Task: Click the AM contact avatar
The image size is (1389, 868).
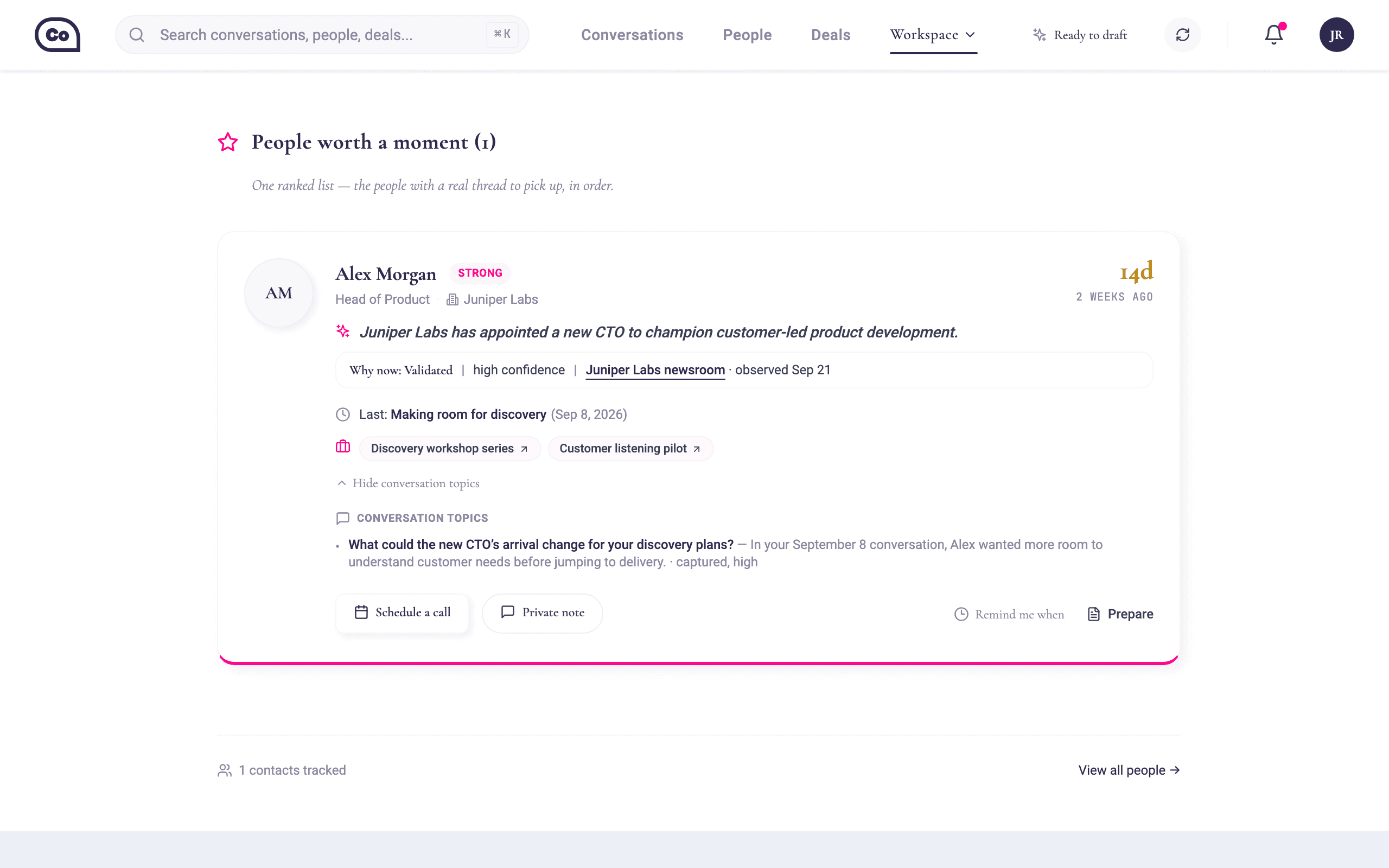Action: [x=279, y=293]
